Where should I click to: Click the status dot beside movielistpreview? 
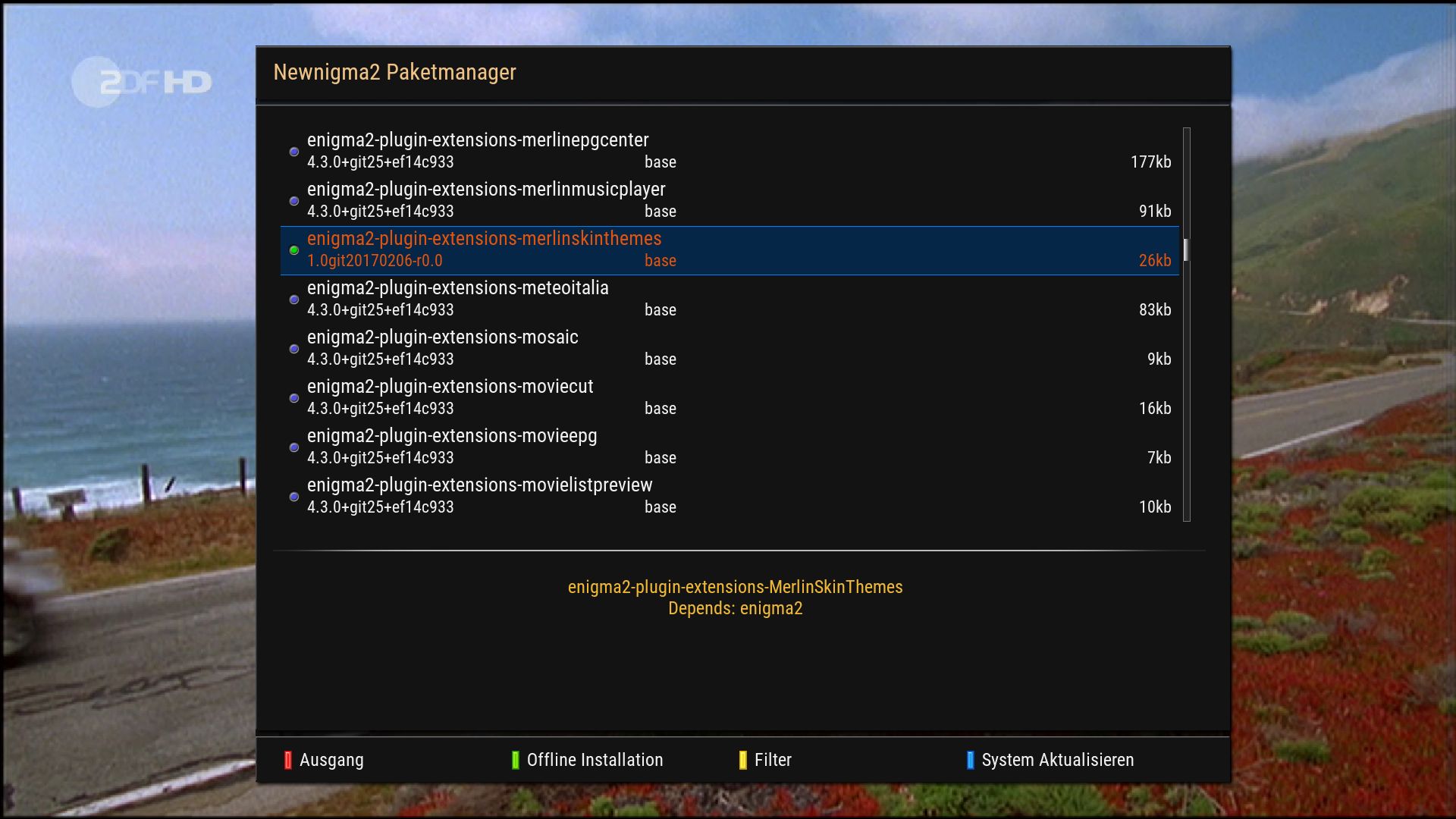click(294, 497)
